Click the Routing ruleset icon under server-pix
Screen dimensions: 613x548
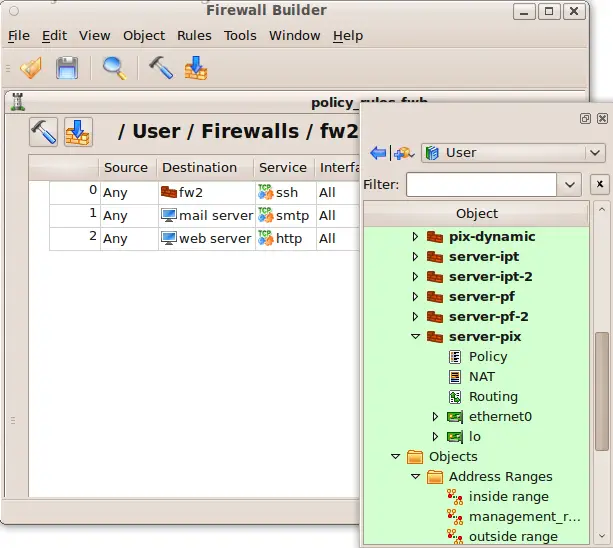[x=455, y=397]
